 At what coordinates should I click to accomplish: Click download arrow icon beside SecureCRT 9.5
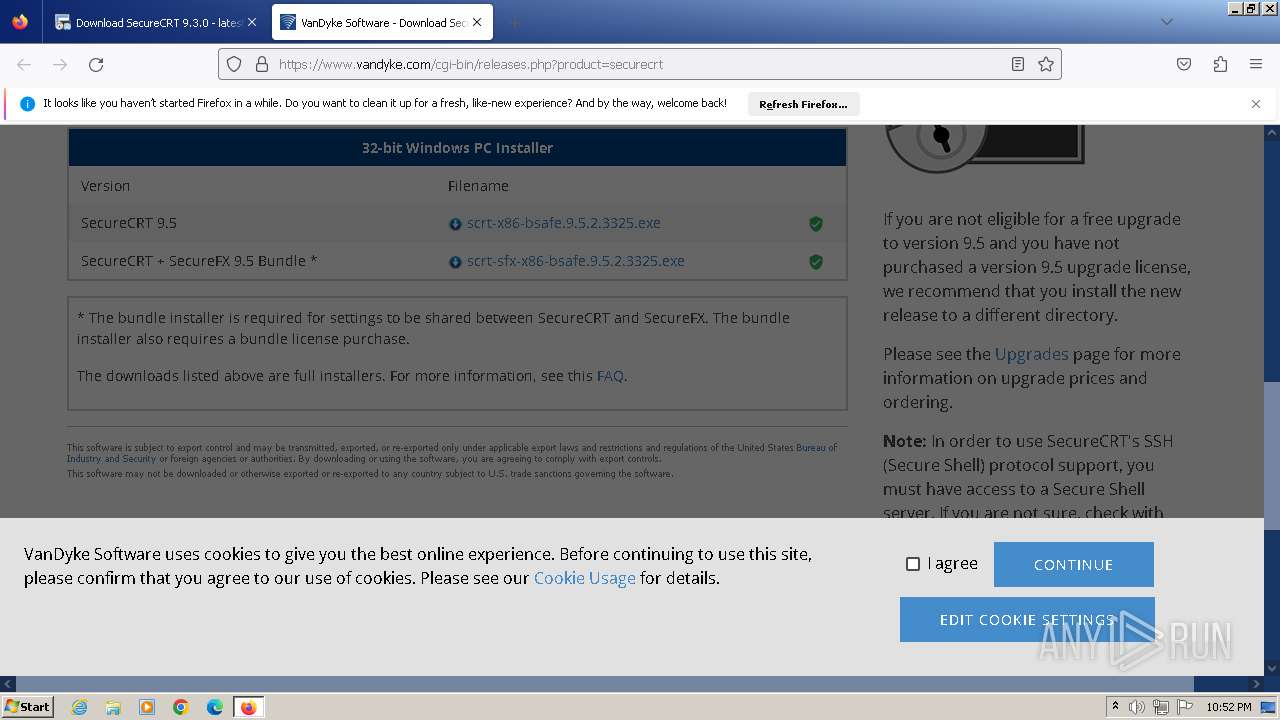[455, 224]
